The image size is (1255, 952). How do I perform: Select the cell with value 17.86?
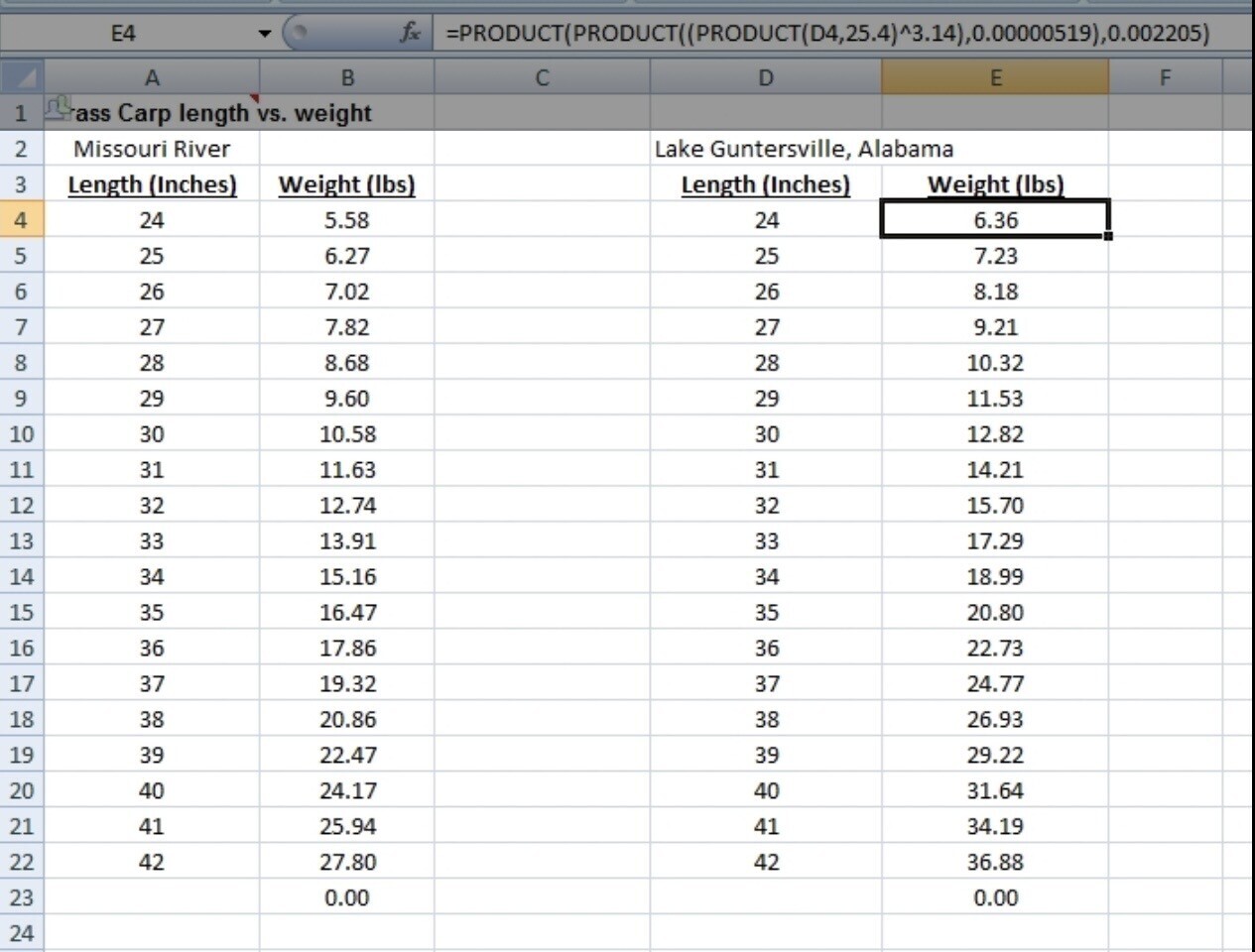(x=347, y=649)
